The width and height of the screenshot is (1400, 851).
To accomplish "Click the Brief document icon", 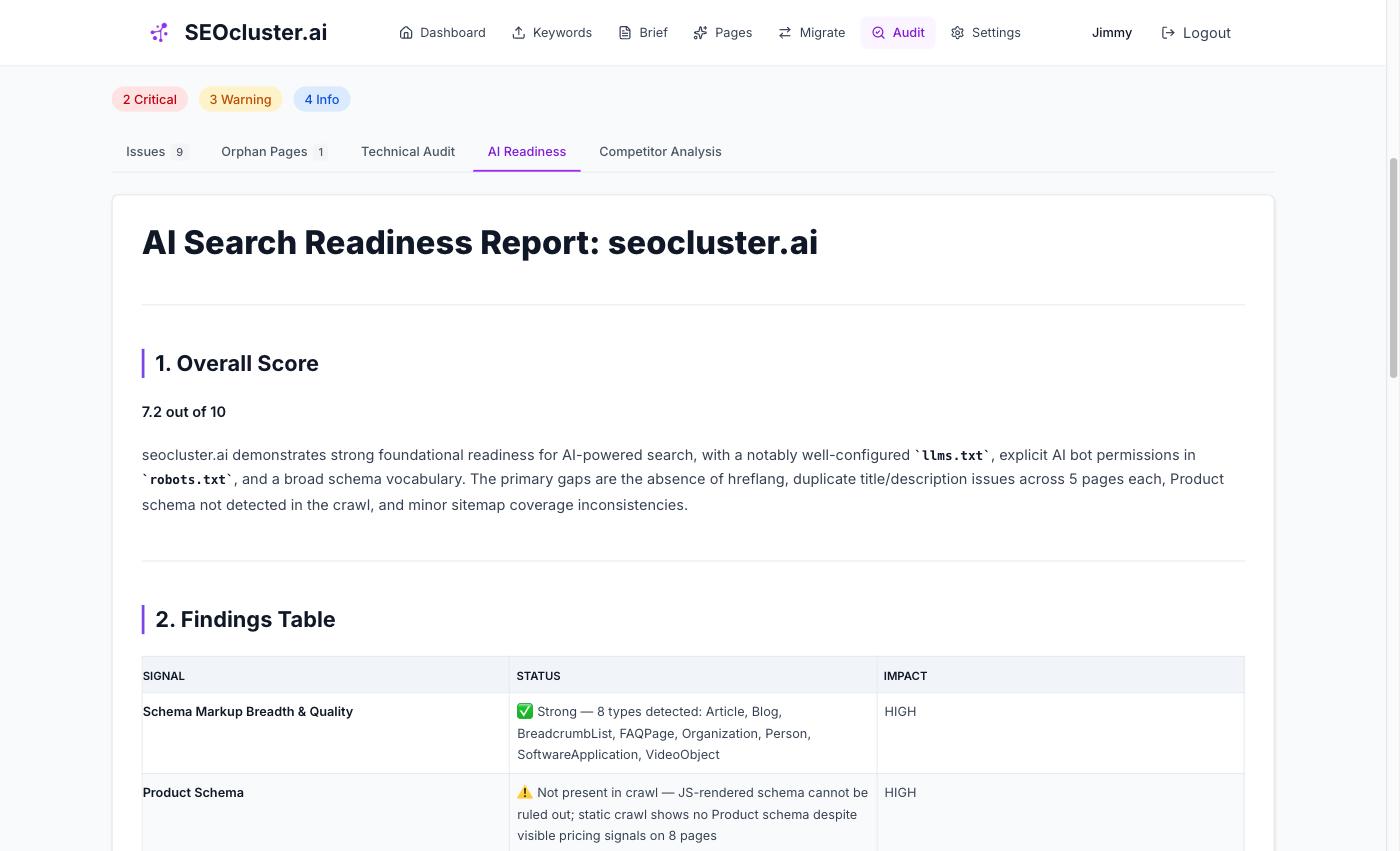I will click(625, 33).
